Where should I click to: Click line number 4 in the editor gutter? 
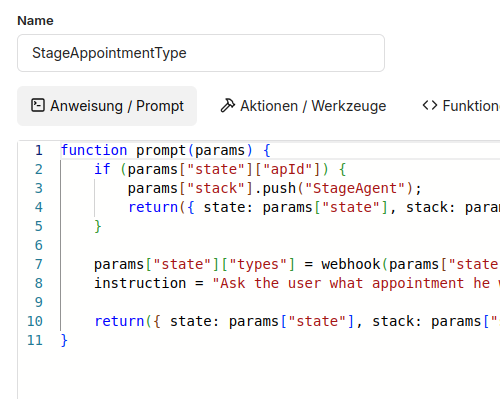[39, 207]
